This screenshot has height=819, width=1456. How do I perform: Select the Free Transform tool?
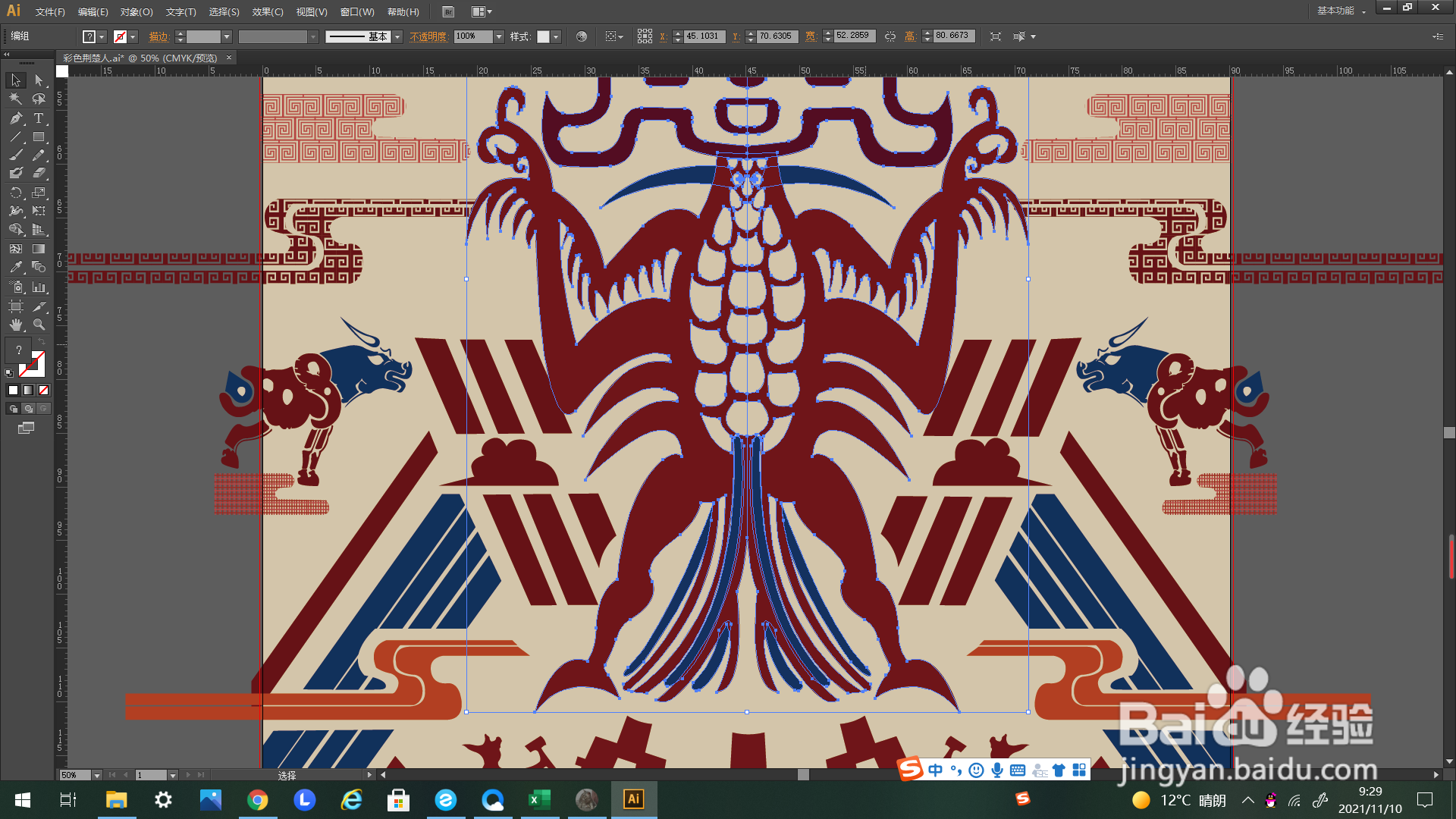39,211
